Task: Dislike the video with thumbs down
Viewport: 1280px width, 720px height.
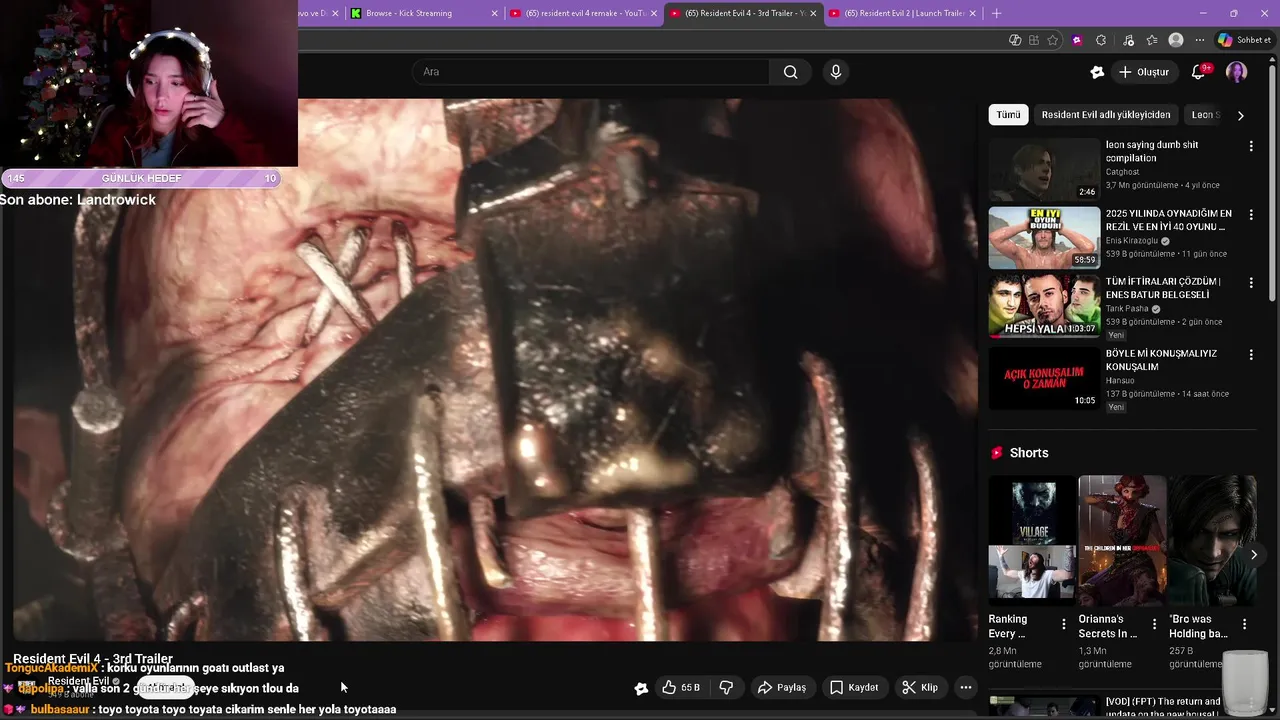Action: point(727,688)
